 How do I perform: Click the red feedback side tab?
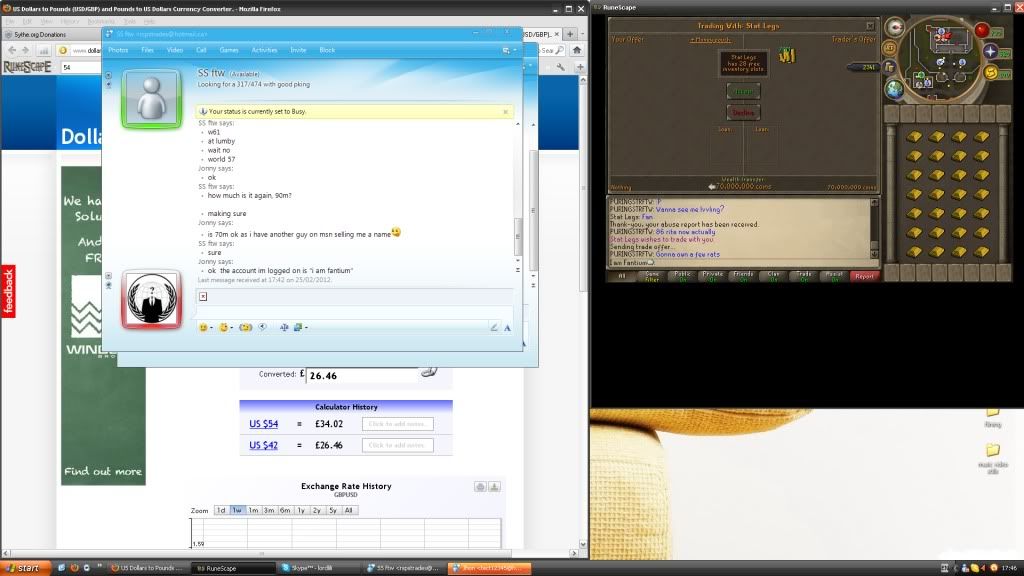(x=8, y=291)
